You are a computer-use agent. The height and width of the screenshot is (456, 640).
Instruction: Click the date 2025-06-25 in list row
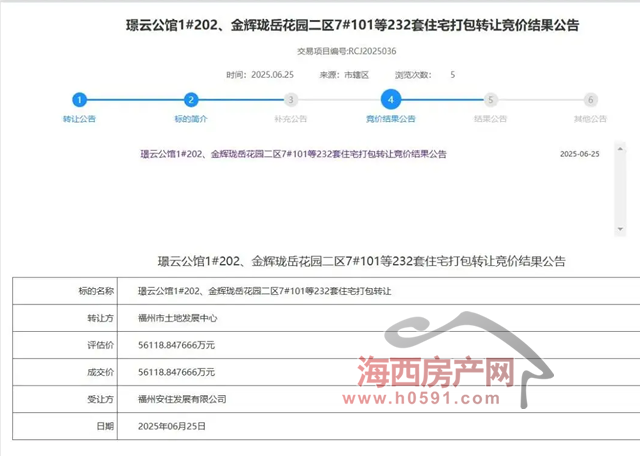pos(580,154)
